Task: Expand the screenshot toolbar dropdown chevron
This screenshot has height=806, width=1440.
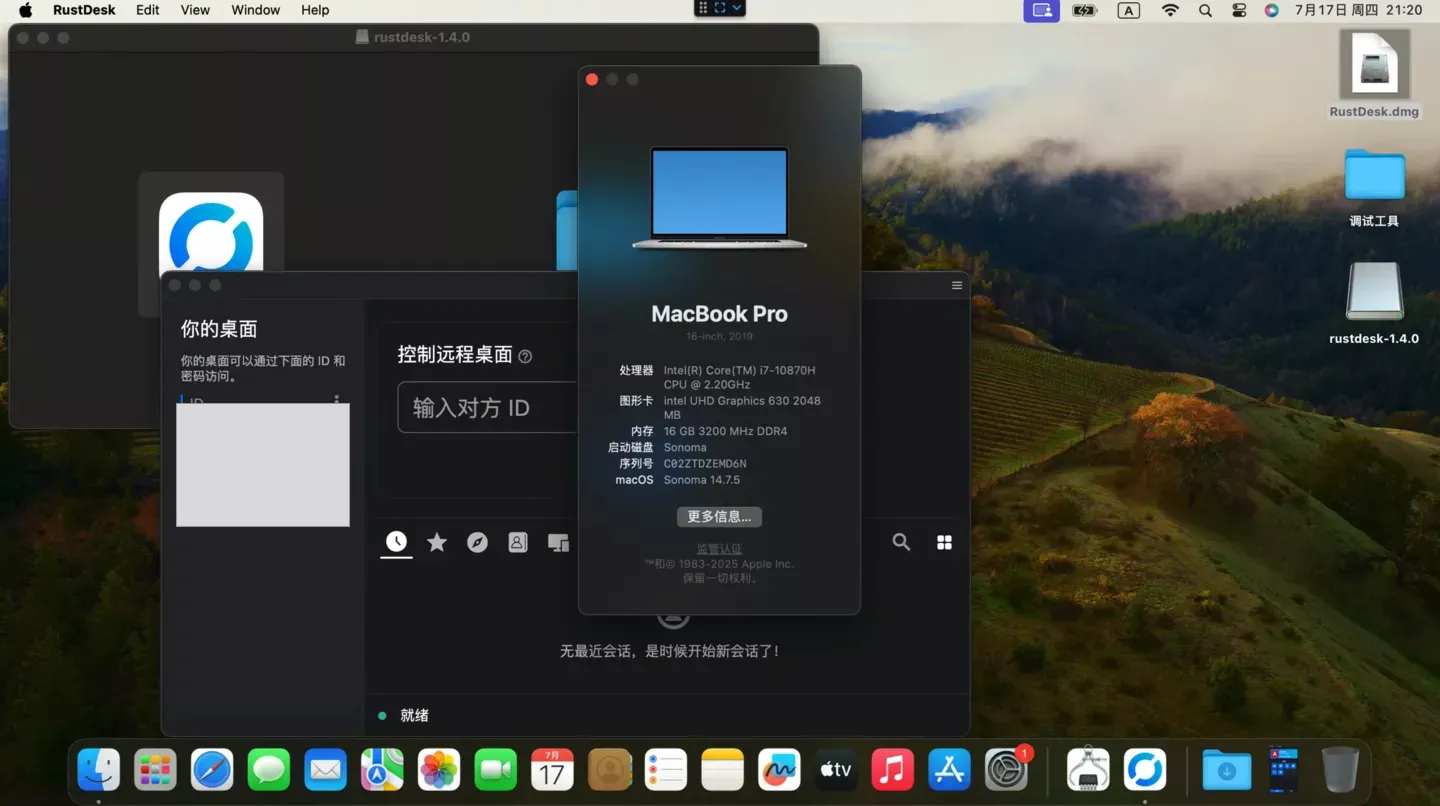Action: pyautogui.click(x=737, y=8)
